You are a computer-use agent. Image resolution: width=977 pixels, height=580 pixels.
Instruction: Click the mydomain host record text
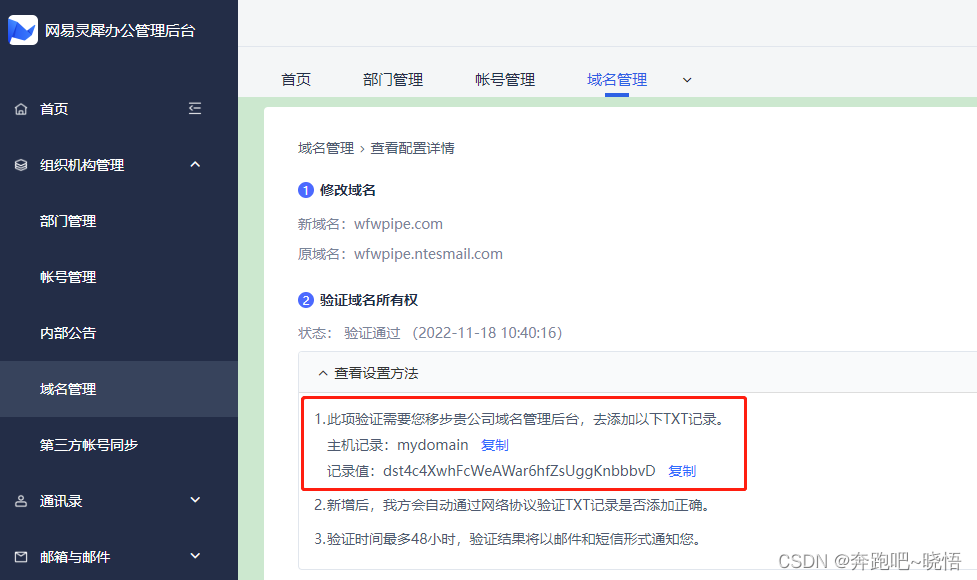point(432,445)
